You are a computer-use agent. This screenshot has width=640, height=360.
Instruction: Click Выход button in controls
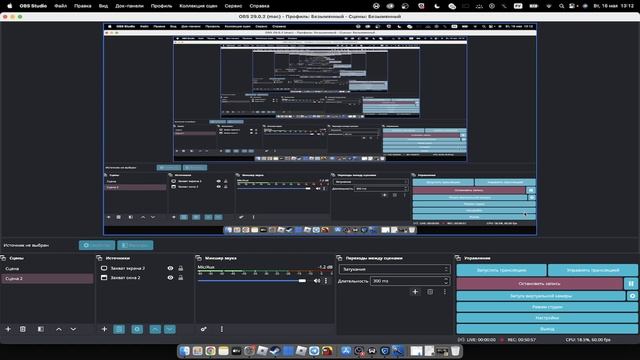547,329
